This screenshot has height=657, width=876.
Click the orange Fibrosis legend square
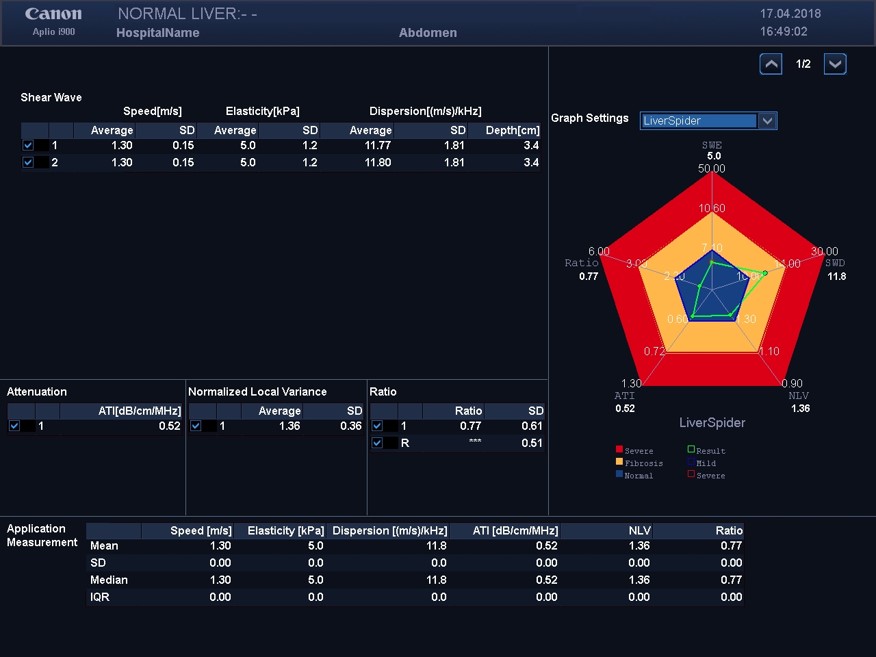tap(620, 463)
